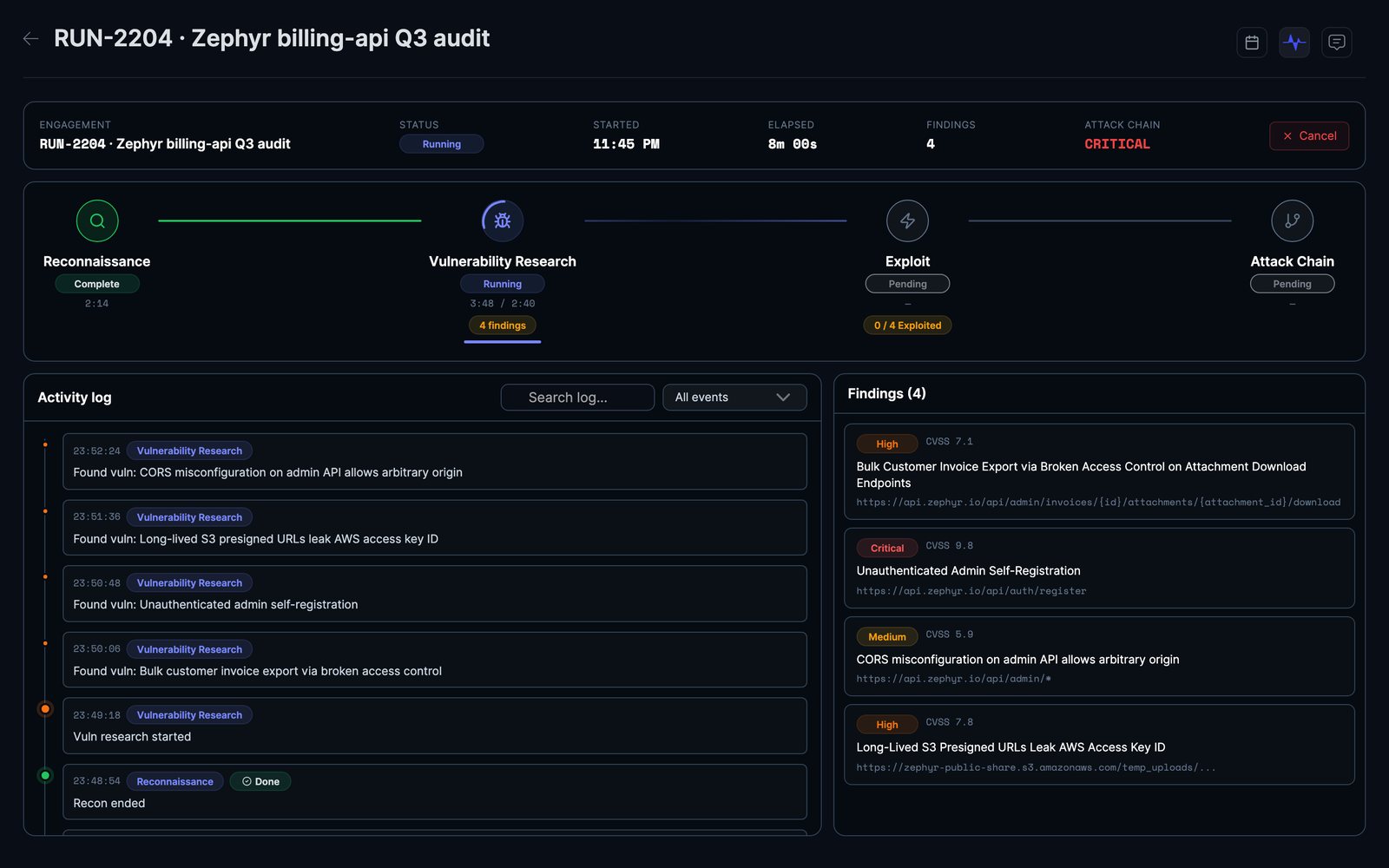Open the Vuln research started log entry
The width and height of the screenshot is (1389, 868).
435,726
